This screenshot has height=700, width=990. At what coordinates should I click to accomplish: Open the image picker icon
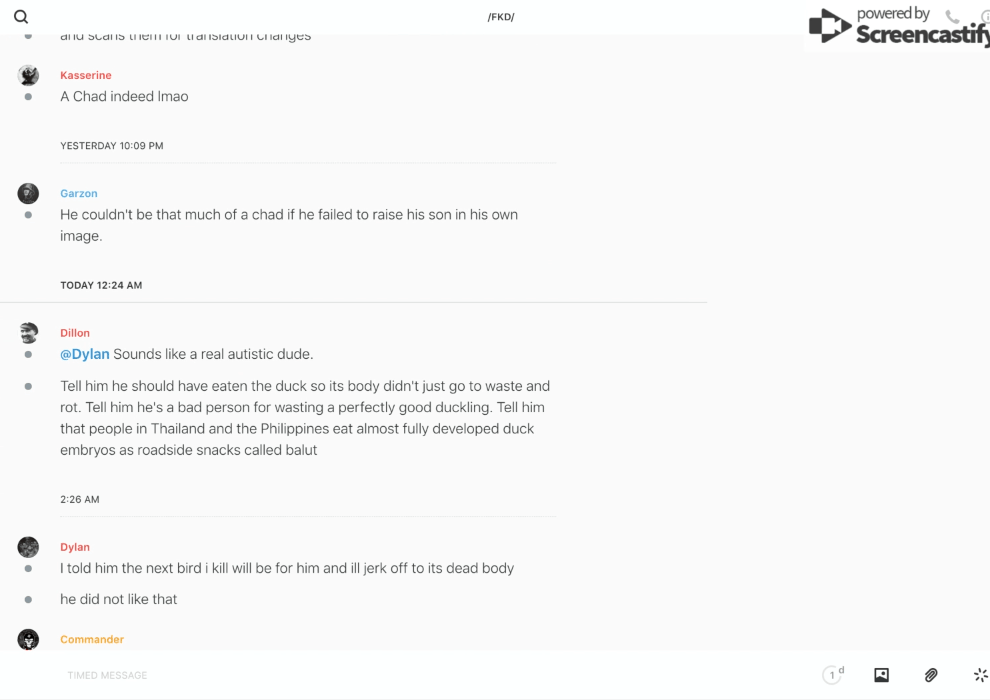tap(881, 675)
